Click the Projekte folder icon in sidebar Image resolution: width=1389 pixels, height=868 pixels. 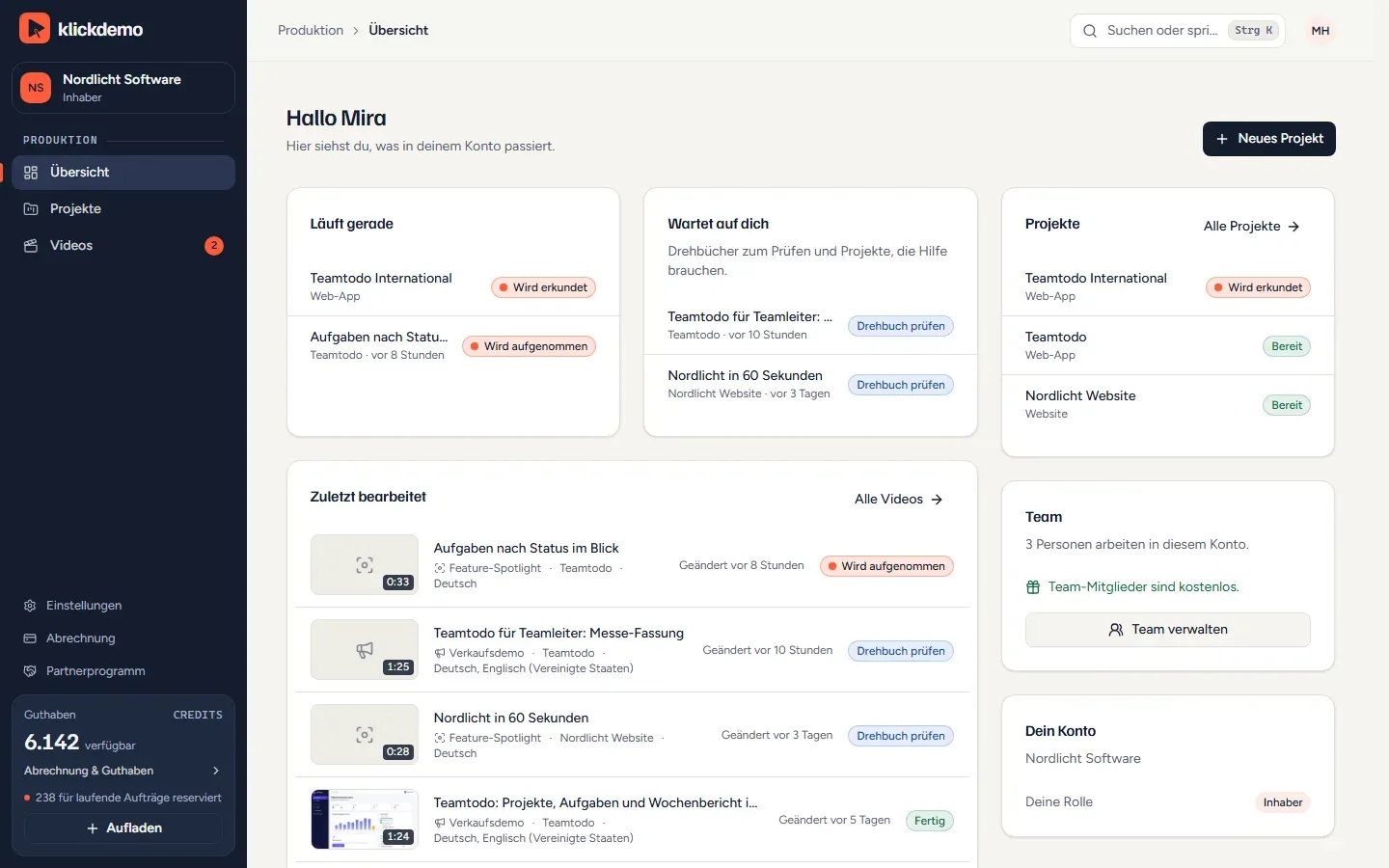coord(31,209)
